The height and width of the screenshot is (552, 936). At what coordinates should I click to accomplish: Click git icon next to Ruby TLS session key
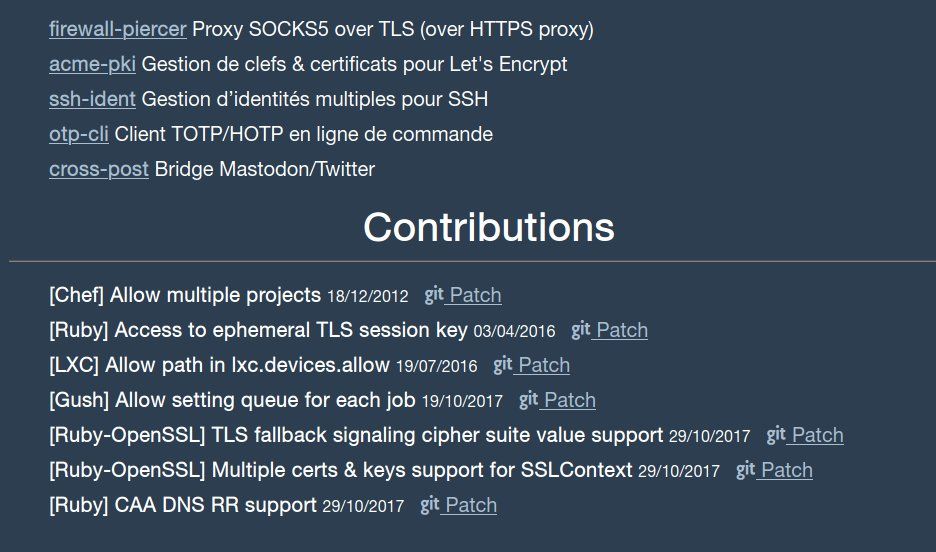click(x=581, y=329)
